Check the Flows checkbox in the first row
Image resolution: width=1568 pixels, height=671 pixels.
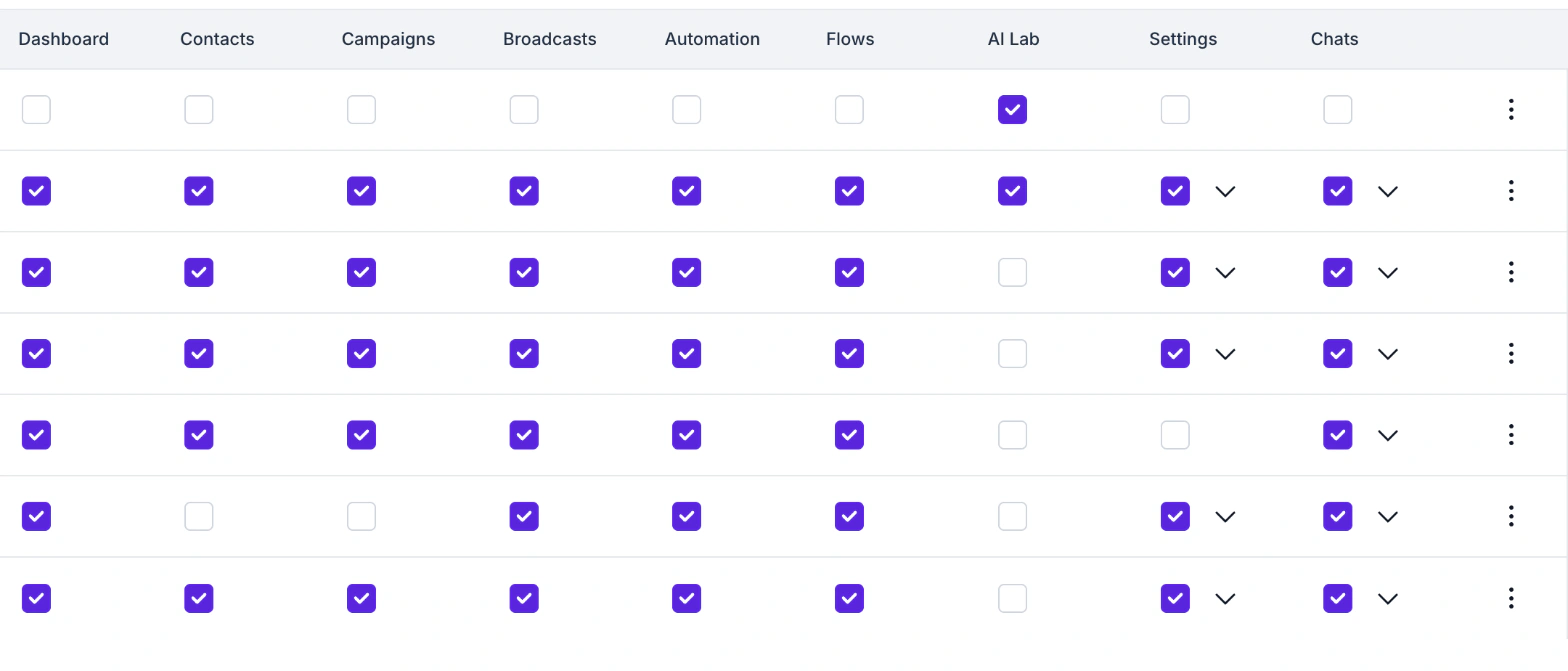[849, 110]
